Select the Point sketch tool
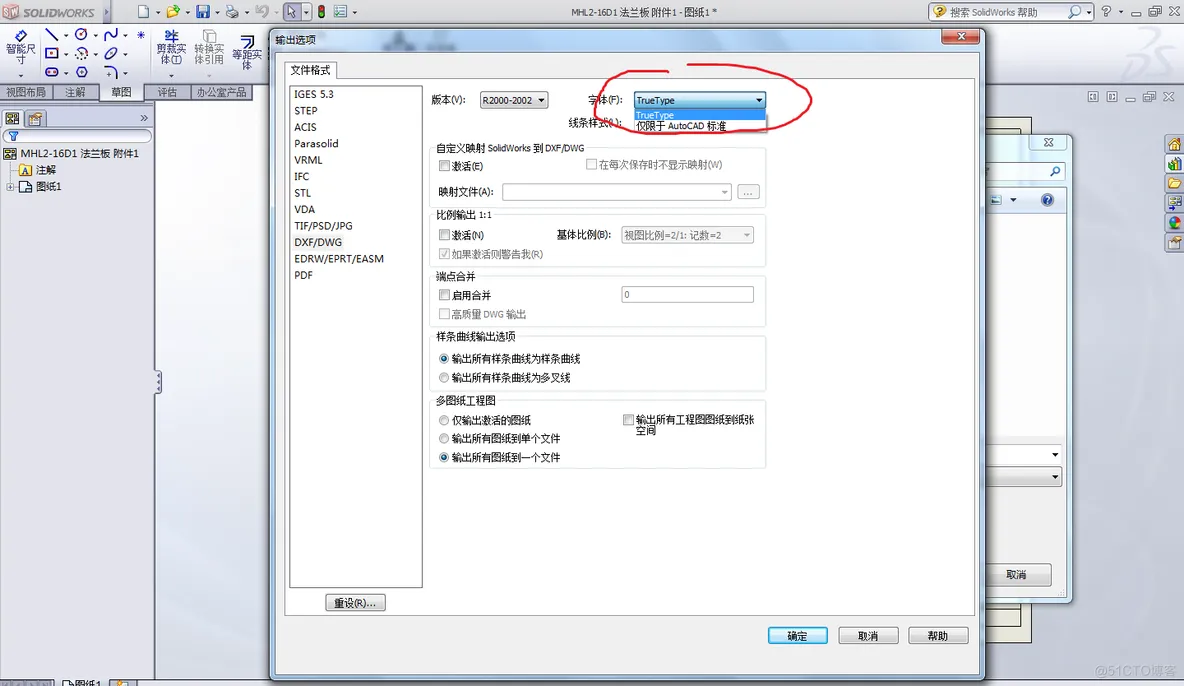This screenshot has width=1184, height=686. click(141, 35)
